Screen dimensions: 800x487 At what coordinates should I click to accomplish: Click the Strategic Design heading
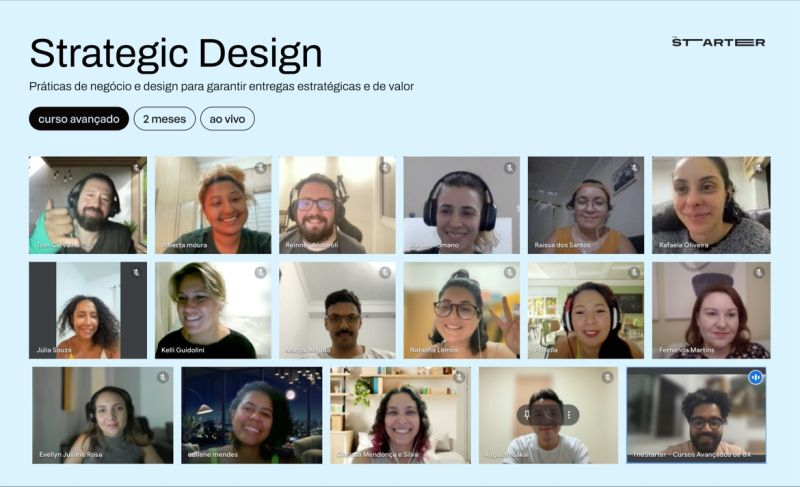click(x=176, y=54)
